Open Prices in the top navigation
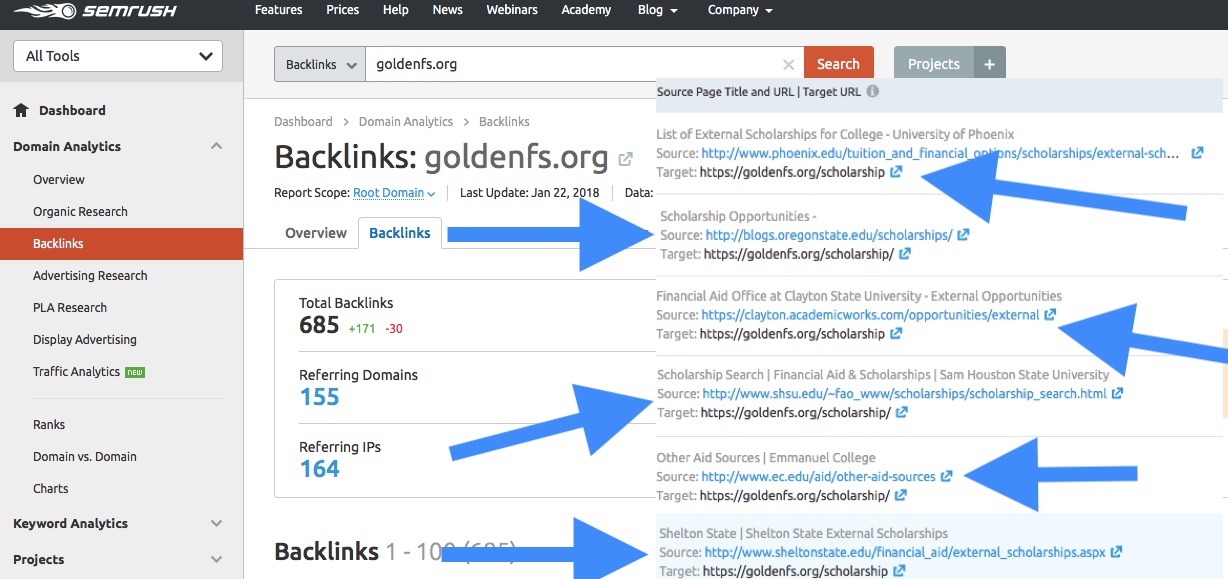Viewport: 1228px width, 579px height. [342, 10]
